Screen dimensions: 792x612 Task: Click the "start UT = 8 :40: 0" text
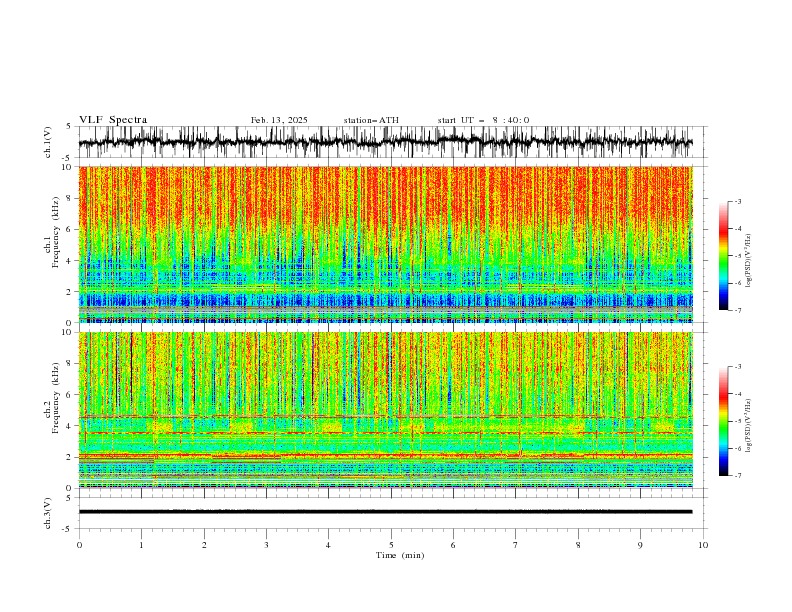(483, 120)
